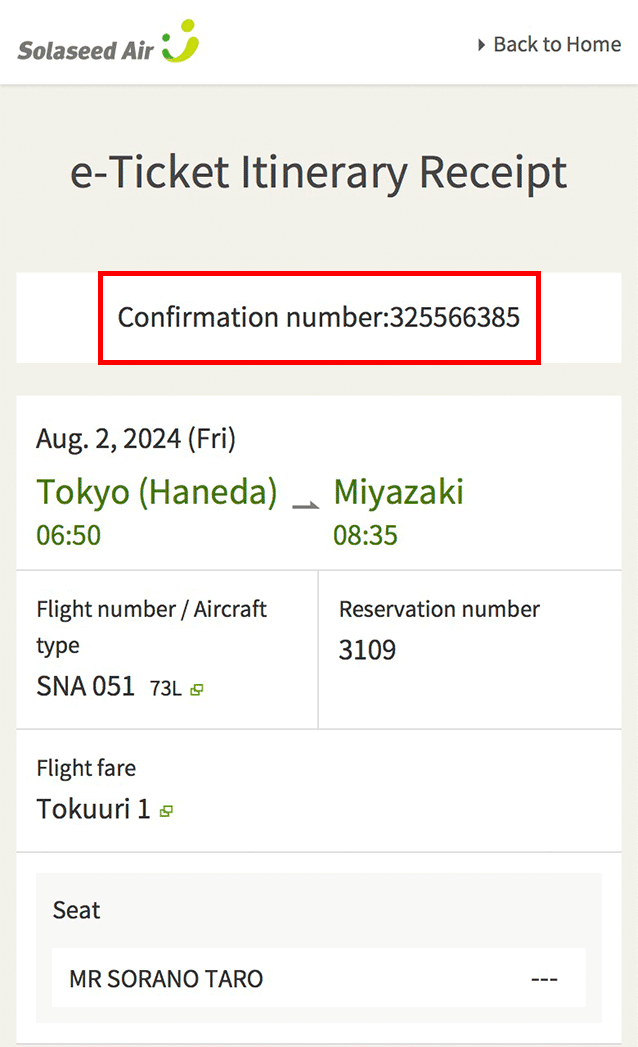Image resolution: width=638 pixels, height=1047 pixels.
Task: Click the departure time 06:50
Action: coord(68,535)
